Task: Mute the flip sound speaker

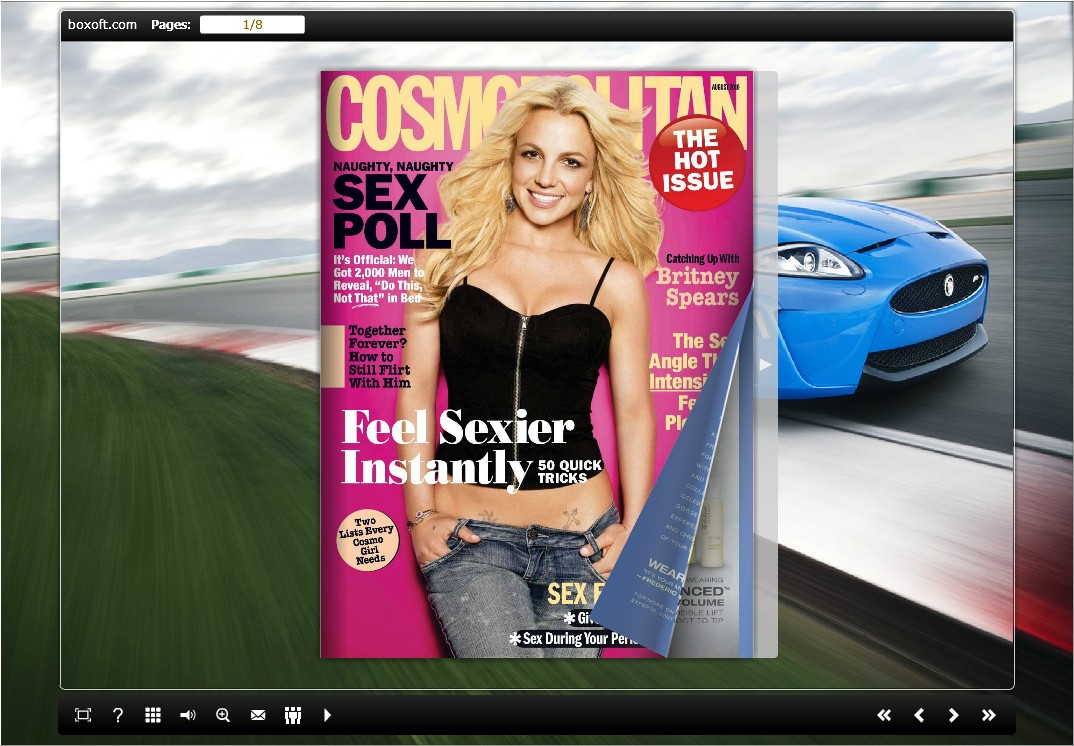Action: pyautogui.click(x=187, y=715)
